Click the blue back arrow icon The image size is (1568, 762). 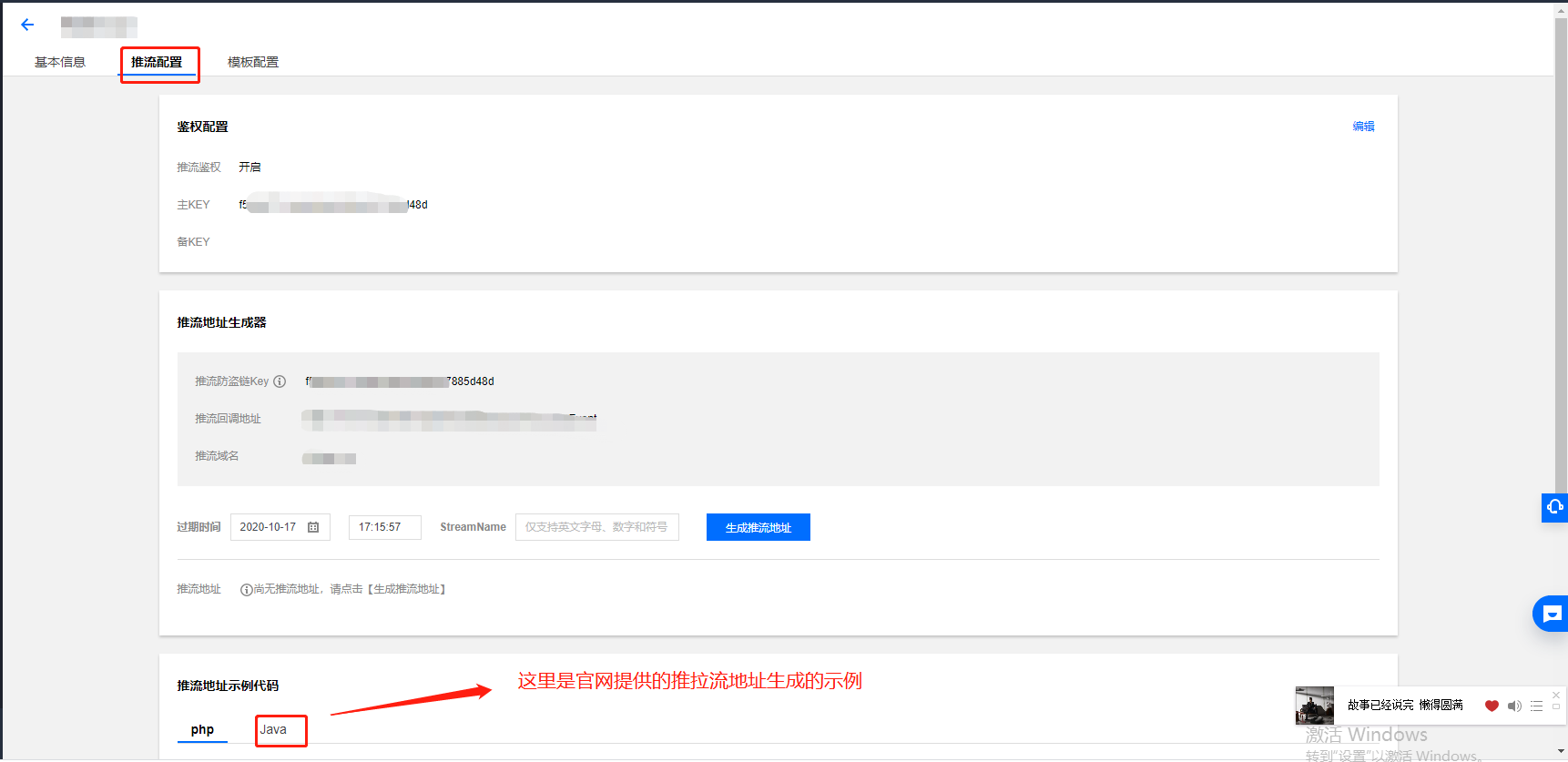click(x=27, y=25)
